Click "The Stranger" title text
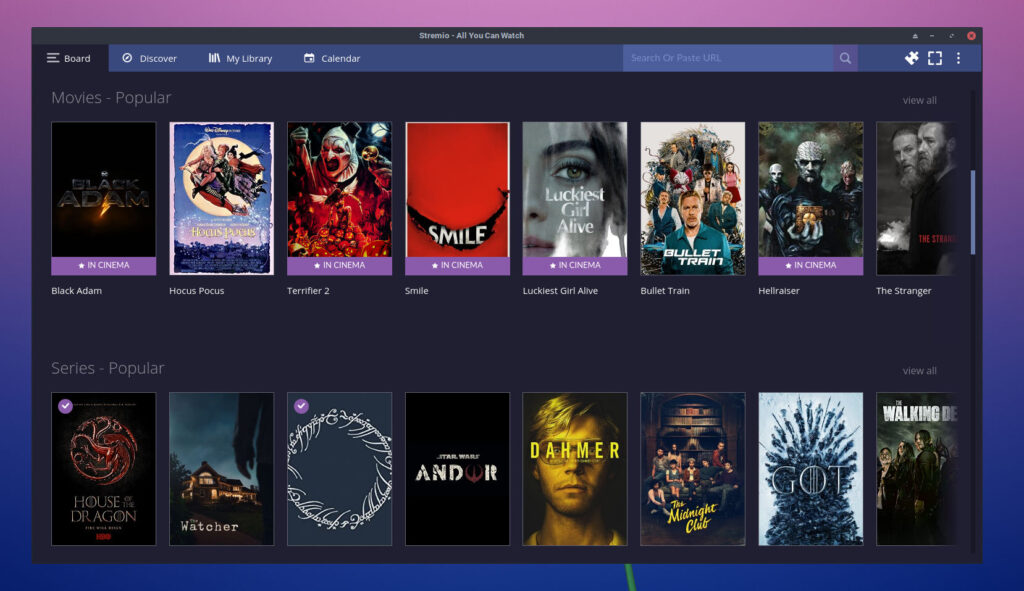The image size is (1024, 591). [x=904, y=291]
